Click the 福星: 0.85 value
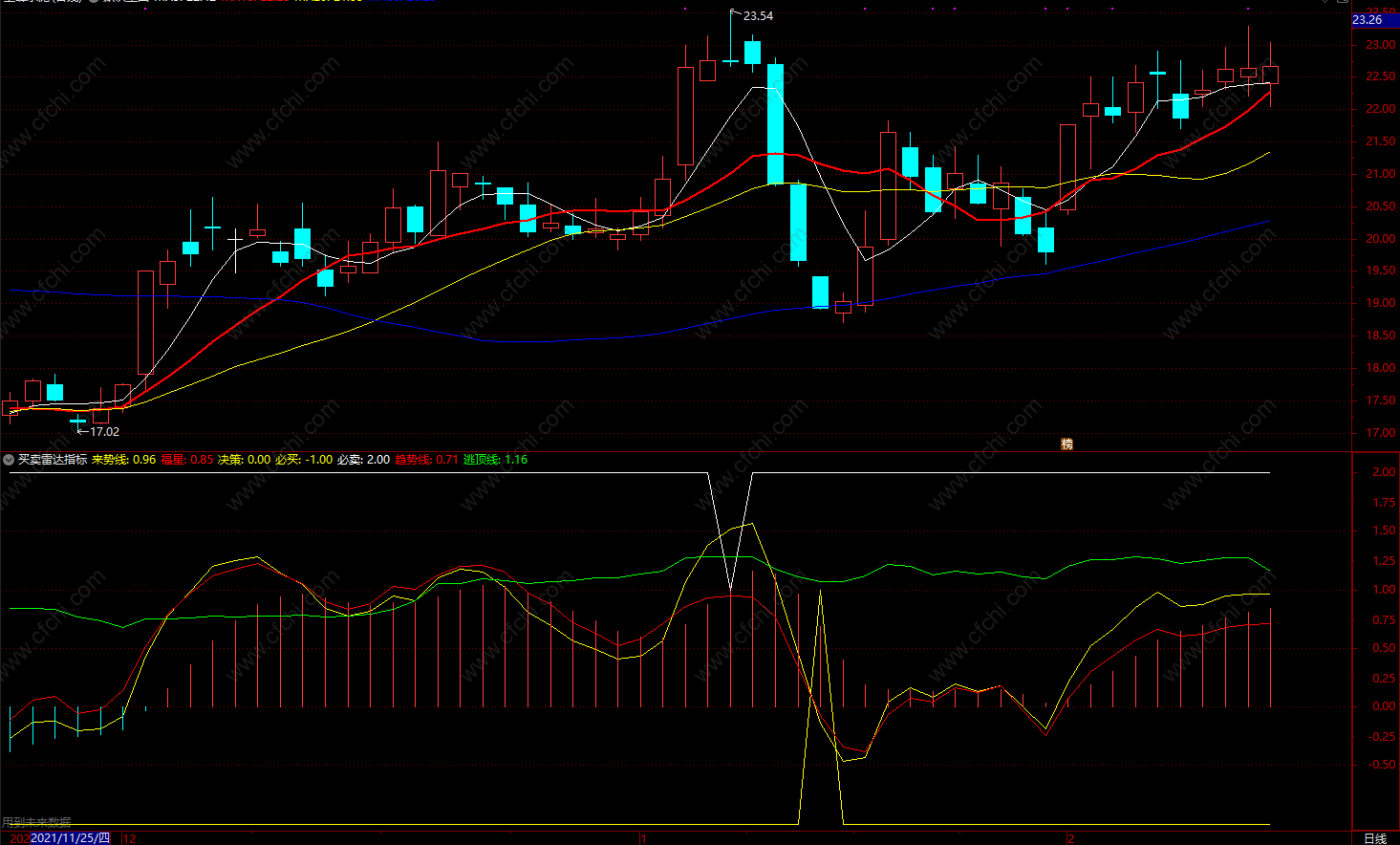 point(186,460)
